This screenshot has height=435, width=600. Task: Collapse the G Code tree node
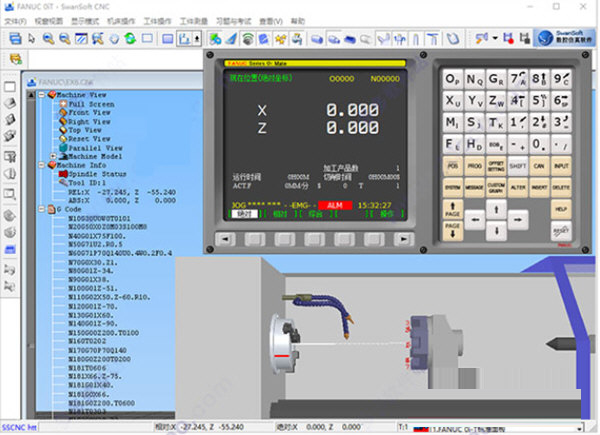41,209
